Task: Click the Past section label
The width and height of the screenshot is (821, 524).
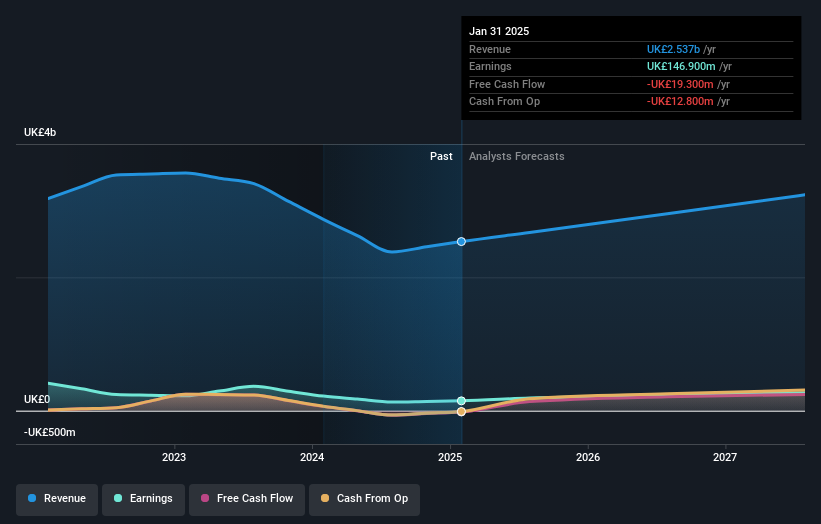Action: click(441, 157)
